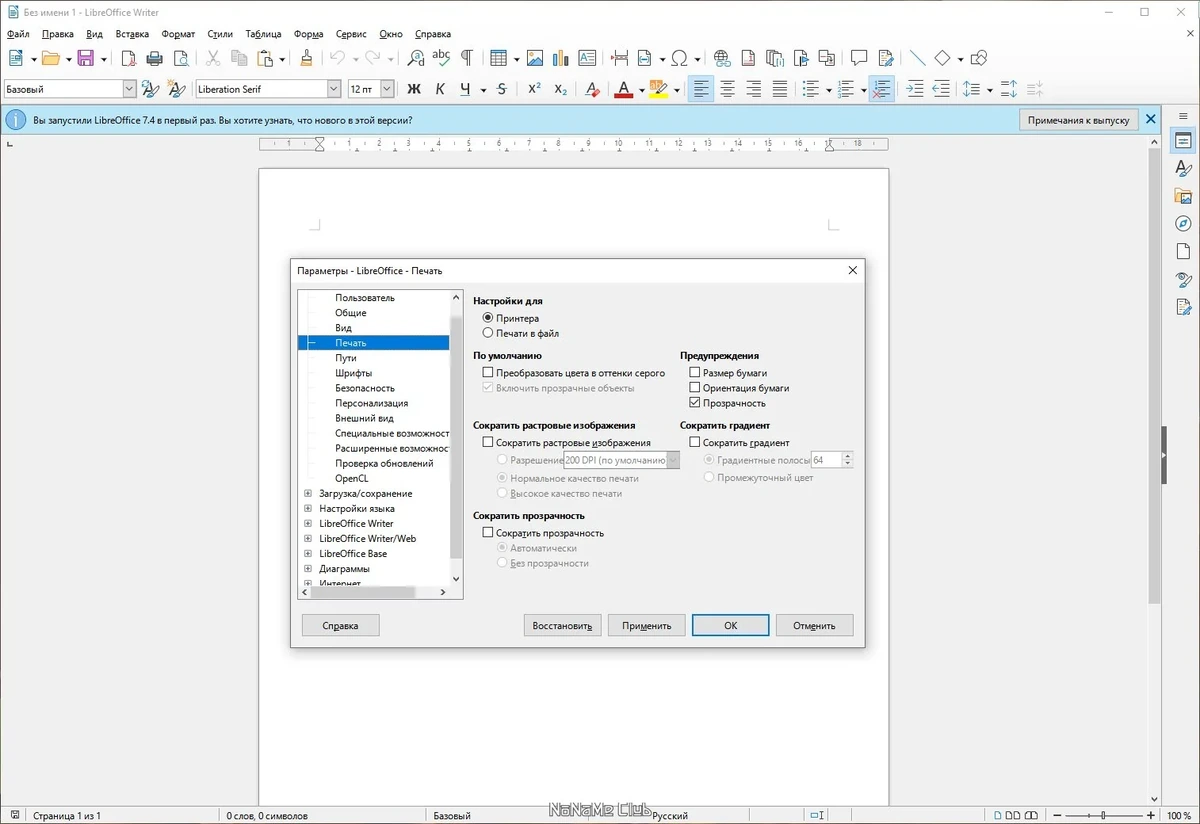Click the font color red swatch icon
The height and width of the screenshot is (824, 1200).
623,89
